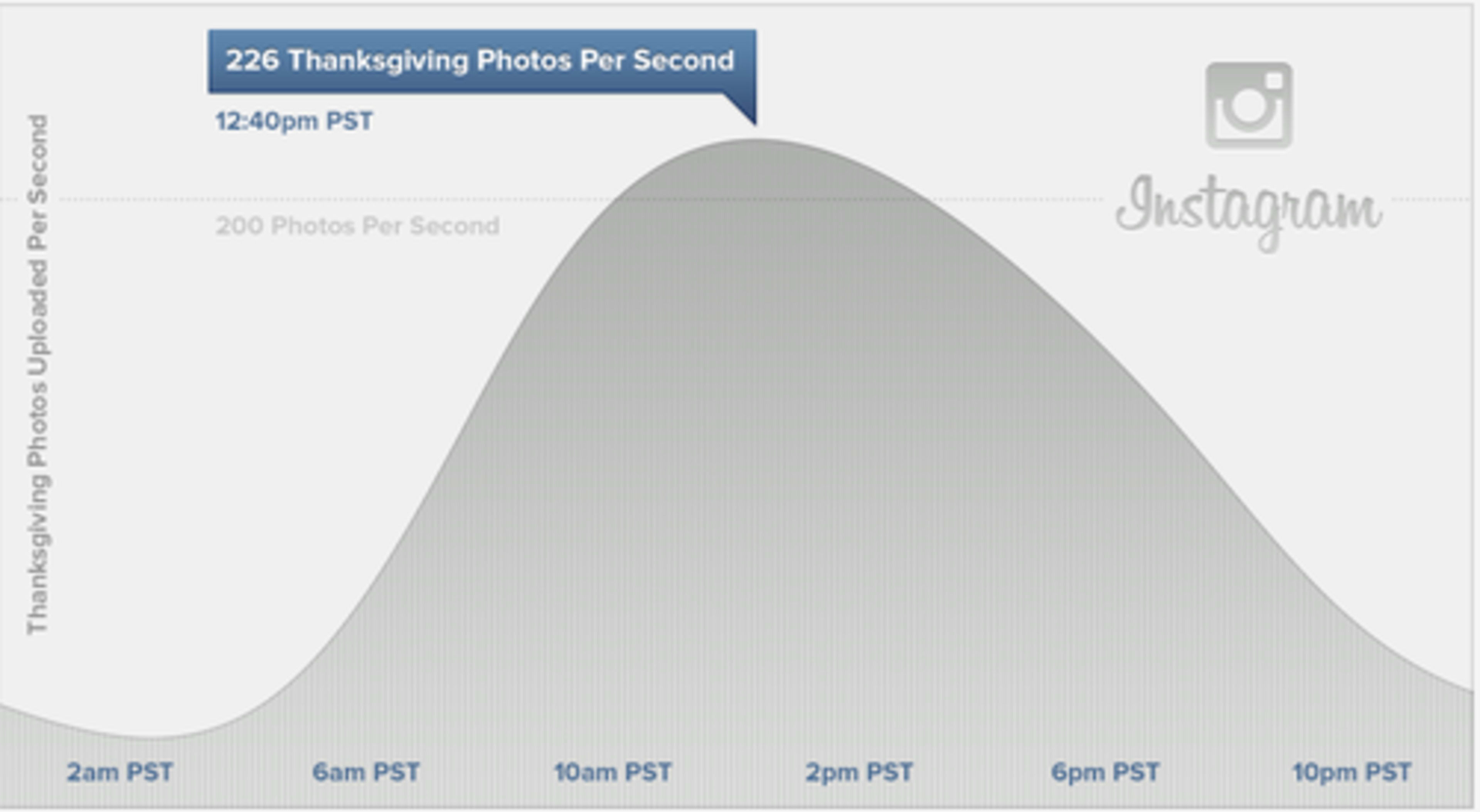1480x812 pixels.
Task: Click the Instagram script wordmark
Action: (x=1249, y=210)
